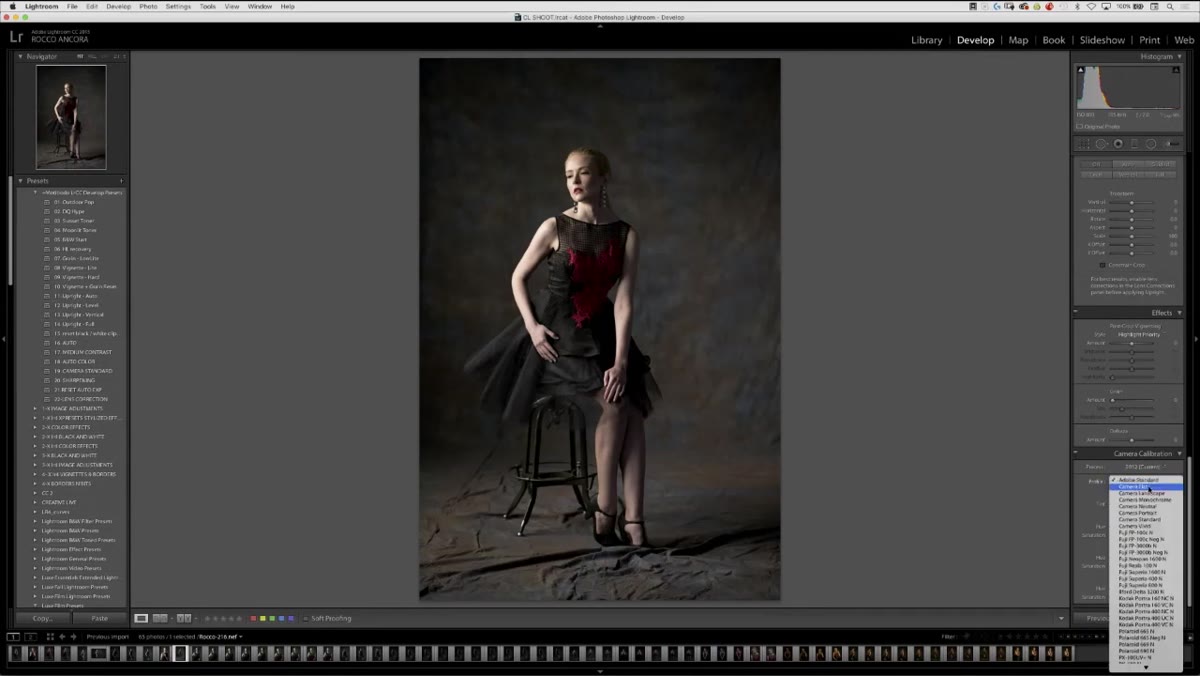Viewport: 1200px width, 676px height.
Task: Enable Constrain Crop checkbox
Action: (1103, 265)
